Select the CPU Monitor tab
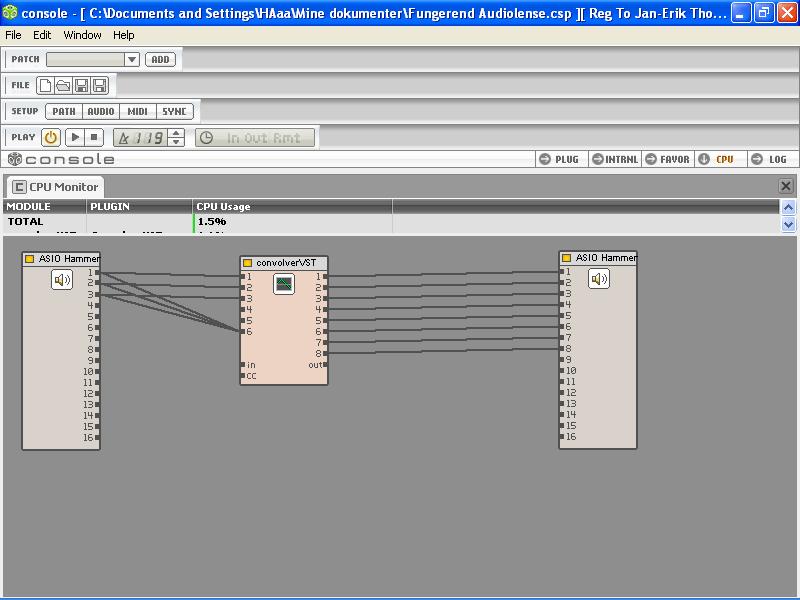The image size is (800, 600). pos(55,187)
